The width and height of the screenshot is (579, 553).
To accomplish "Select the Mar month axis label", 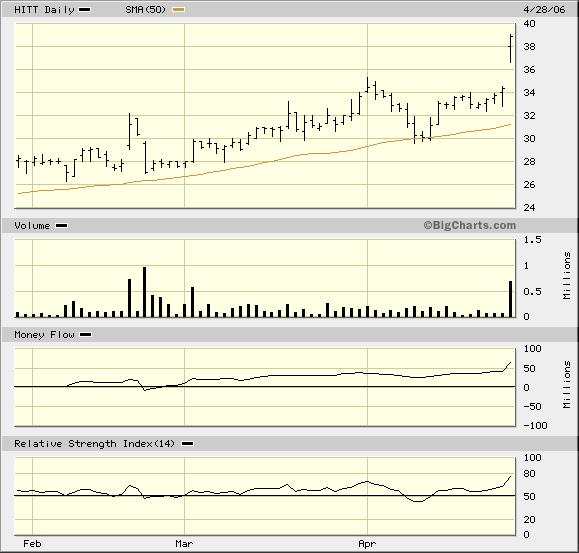I will (x=184, y=543).
